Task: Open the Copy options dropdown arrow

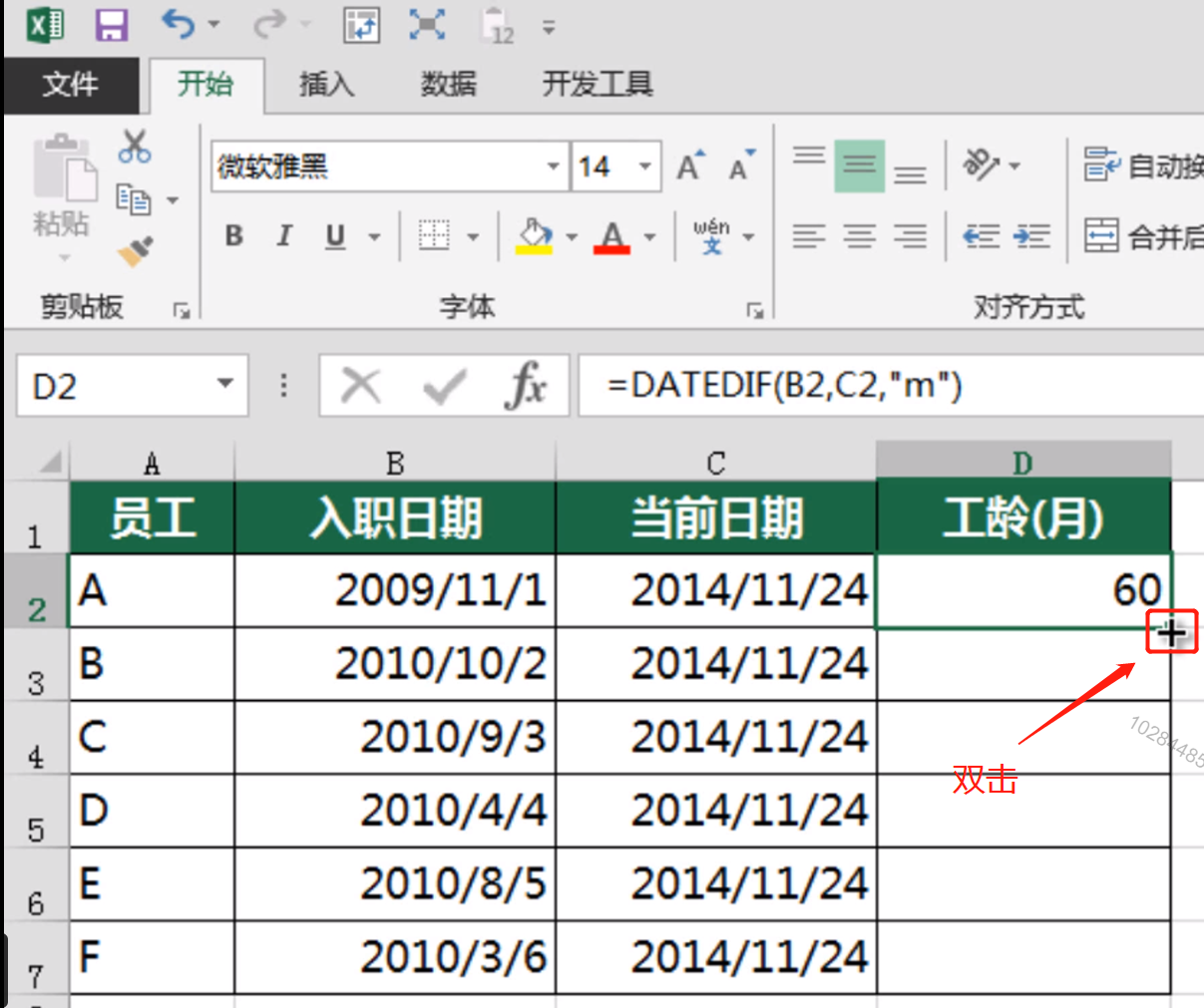Action: click(x=172, y=200)
